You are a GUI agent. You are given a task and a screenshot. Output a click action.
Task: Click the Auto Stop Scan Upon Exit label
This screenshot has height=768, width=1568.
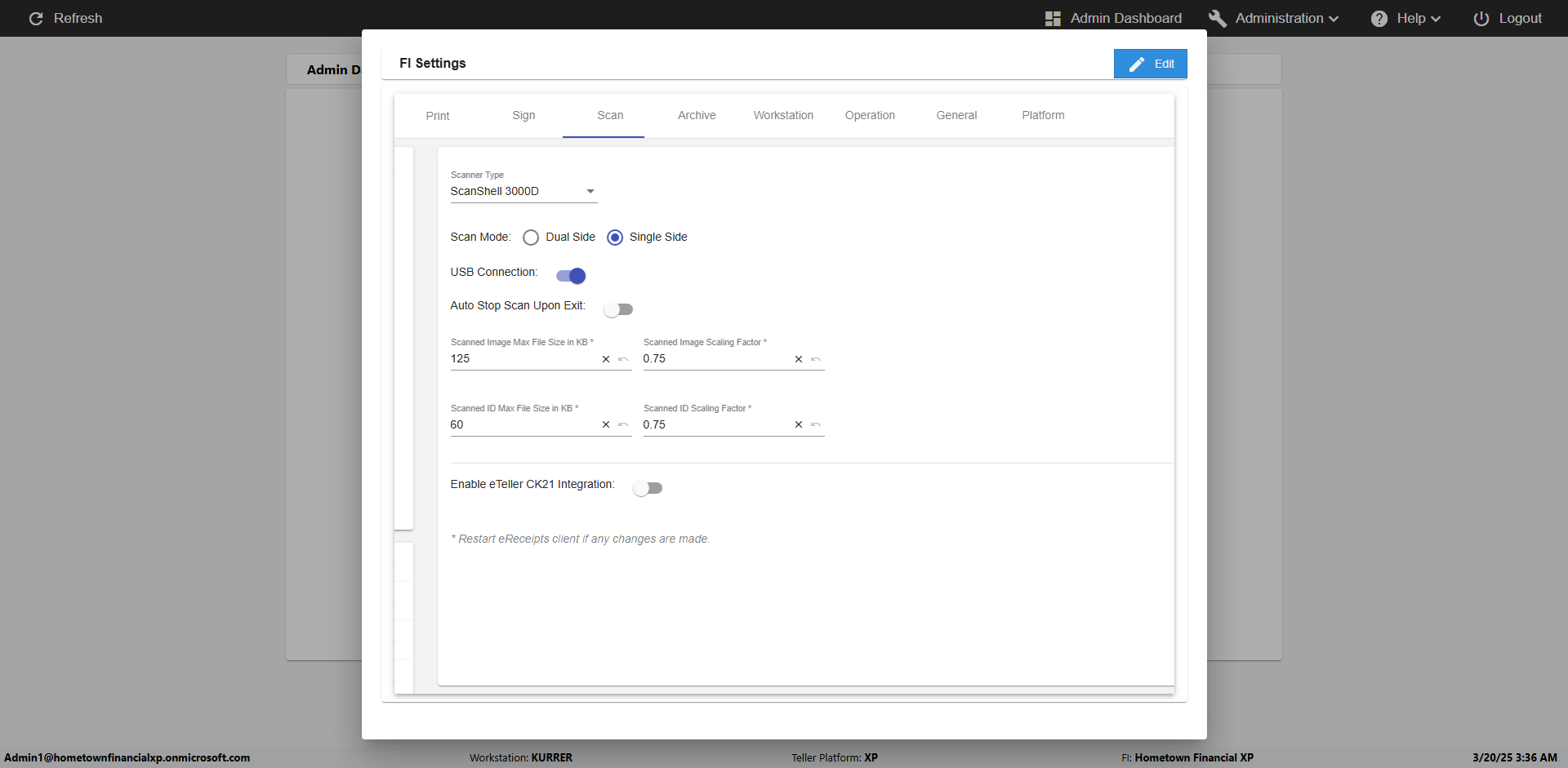[518, 305]
